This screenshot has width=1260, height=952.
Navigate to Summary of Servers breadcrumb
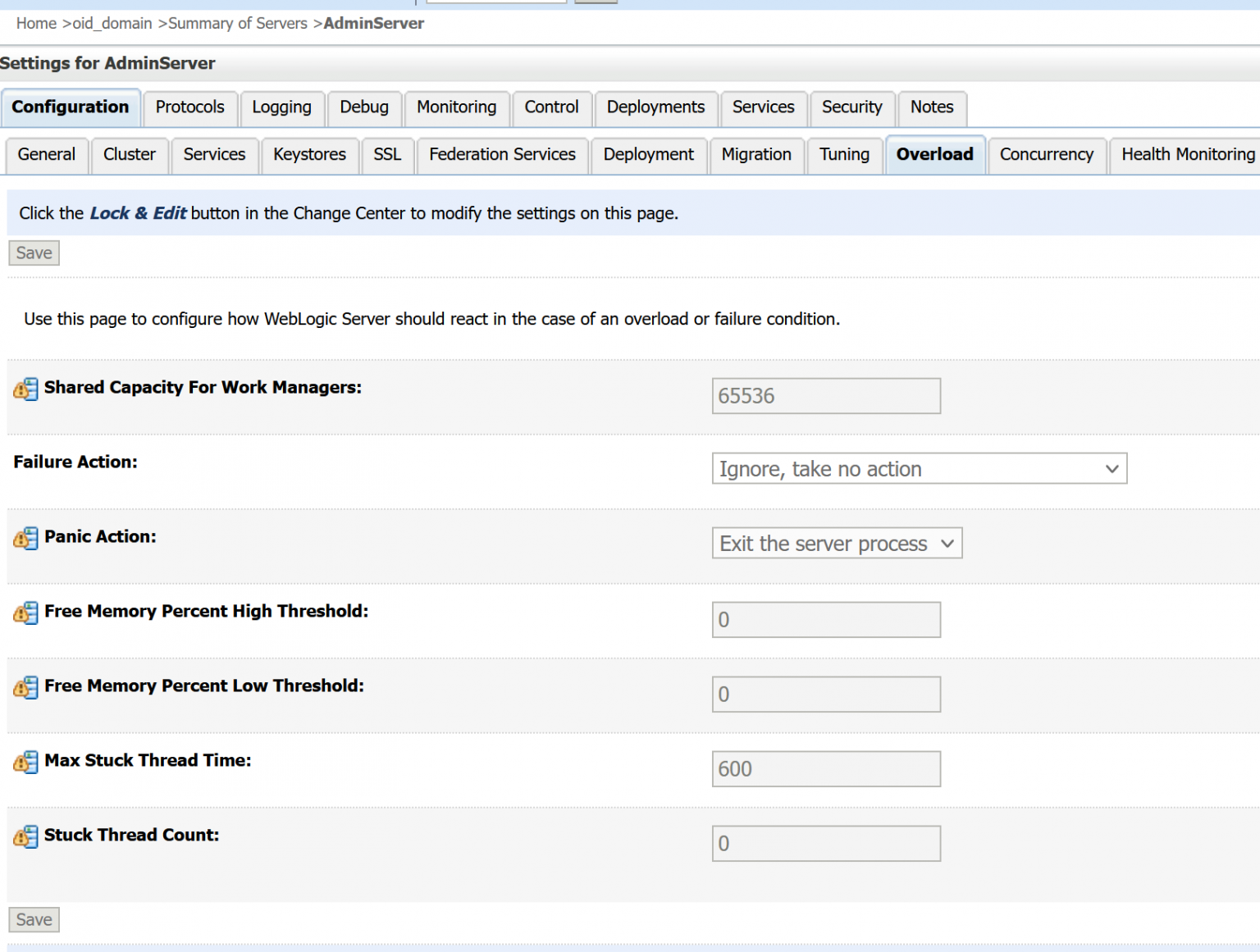pos(237,24)
